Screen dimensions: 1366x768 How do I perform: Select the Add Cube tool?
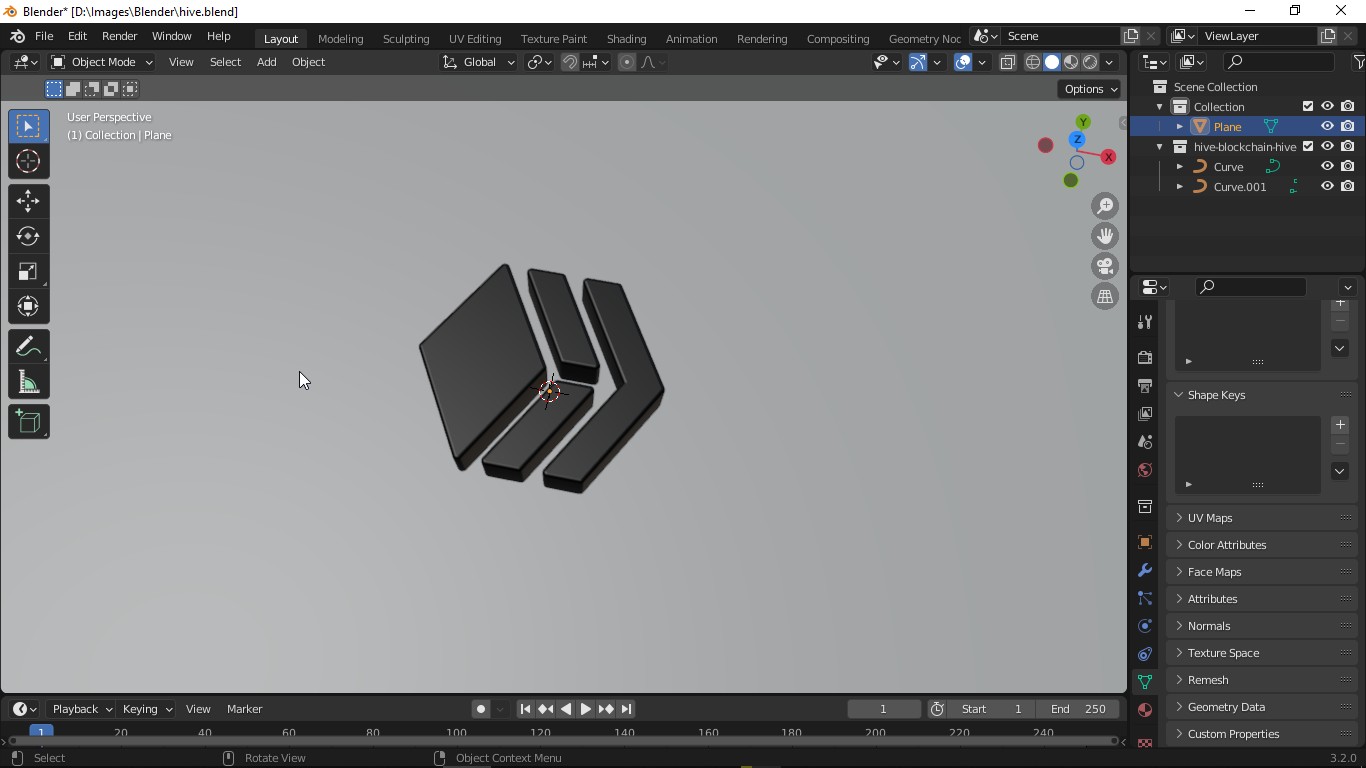point(28,422)
